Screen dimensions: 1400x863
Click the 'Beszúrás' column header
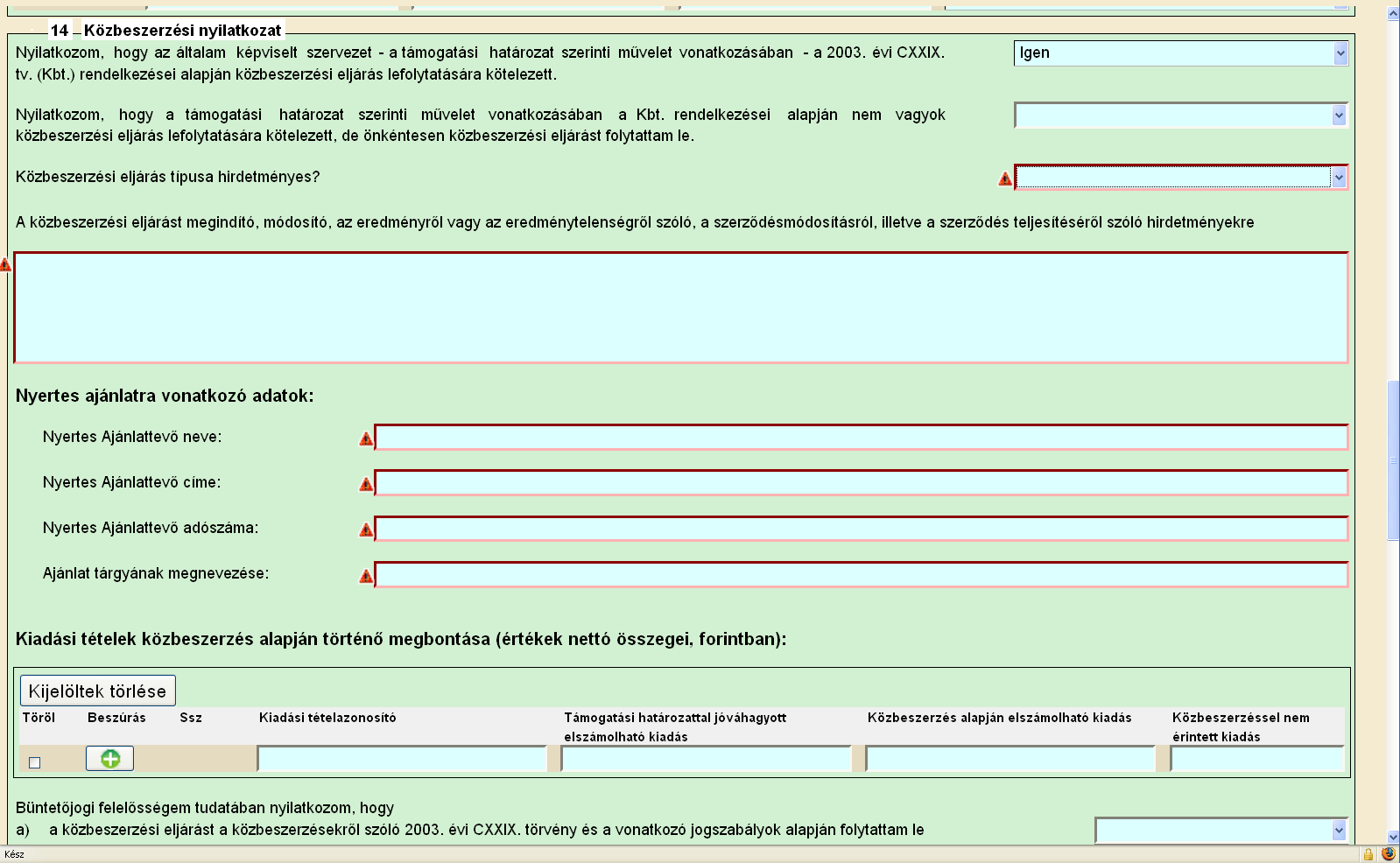click(116, 718)
